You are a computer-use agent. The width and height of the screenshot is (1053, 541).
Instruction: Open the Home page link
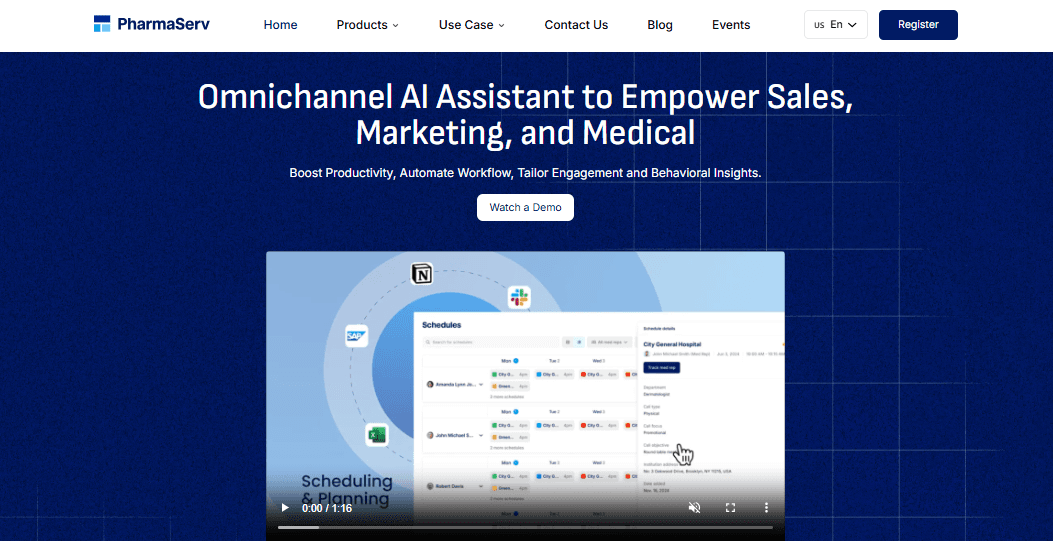pyautogui.click(x=280, y=25)
